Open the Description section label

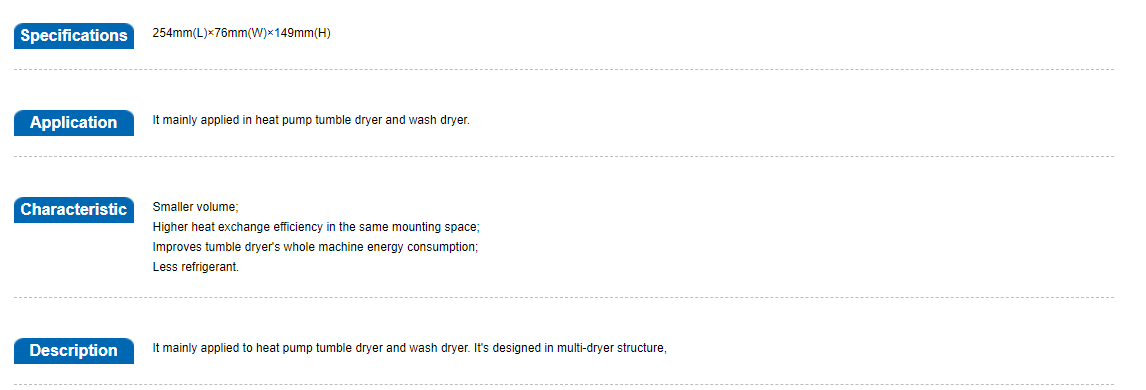click(x=74, y=351)
